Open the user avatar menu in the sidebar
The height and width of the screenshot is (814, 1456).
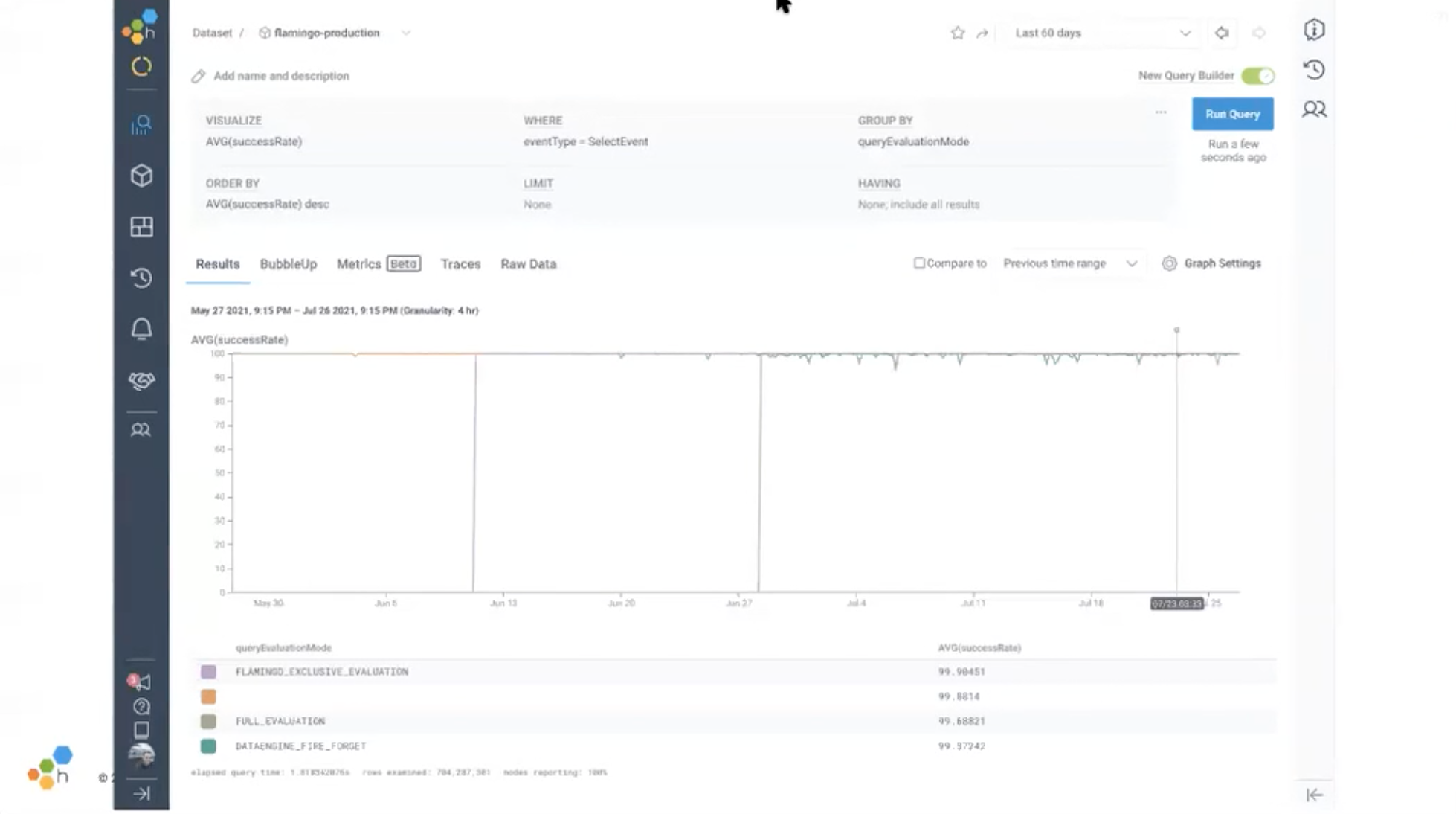pos(141,755)
